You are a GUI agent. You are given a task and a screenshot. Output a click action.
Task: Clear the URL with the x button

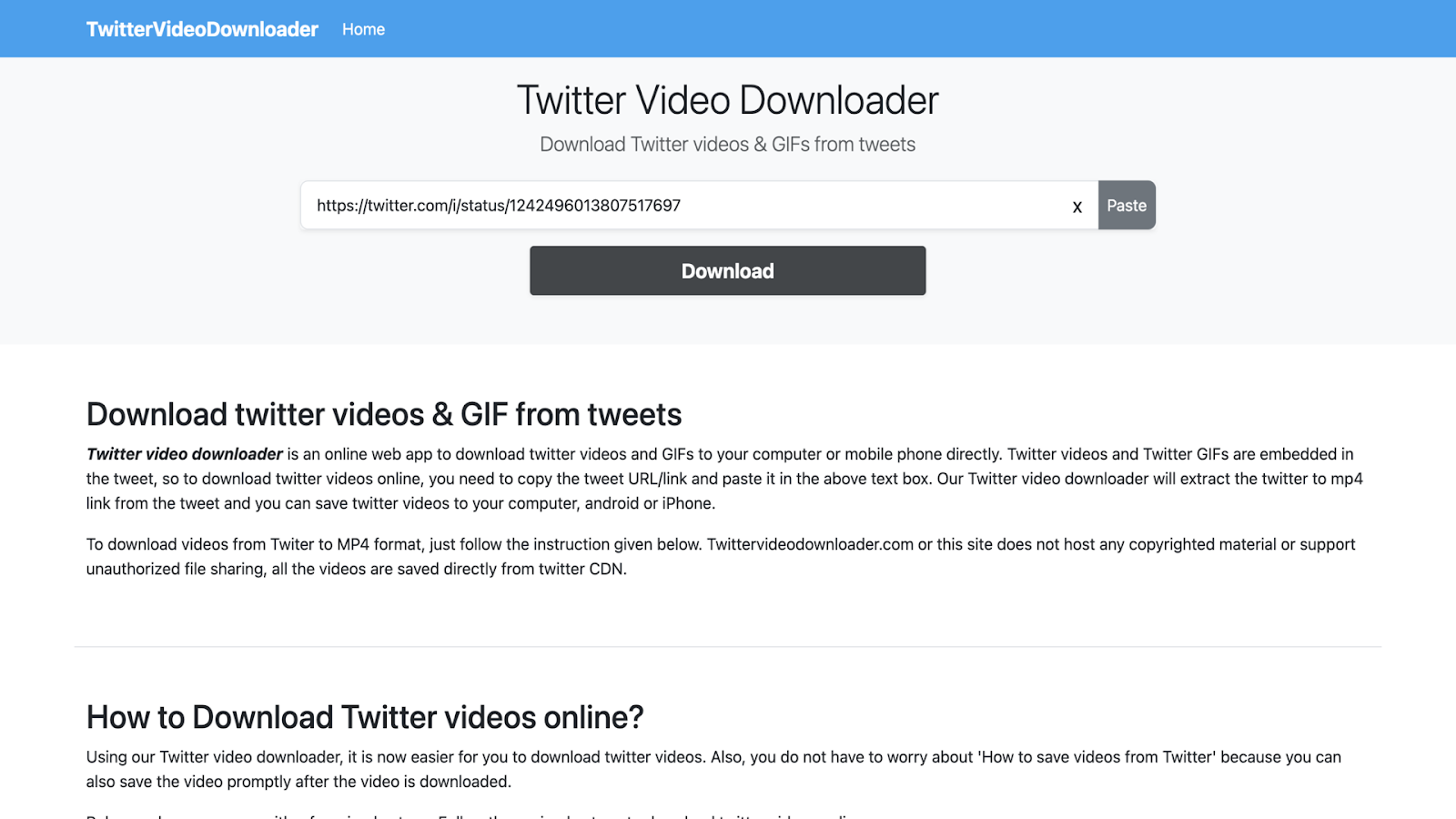tap(1077, 207)
